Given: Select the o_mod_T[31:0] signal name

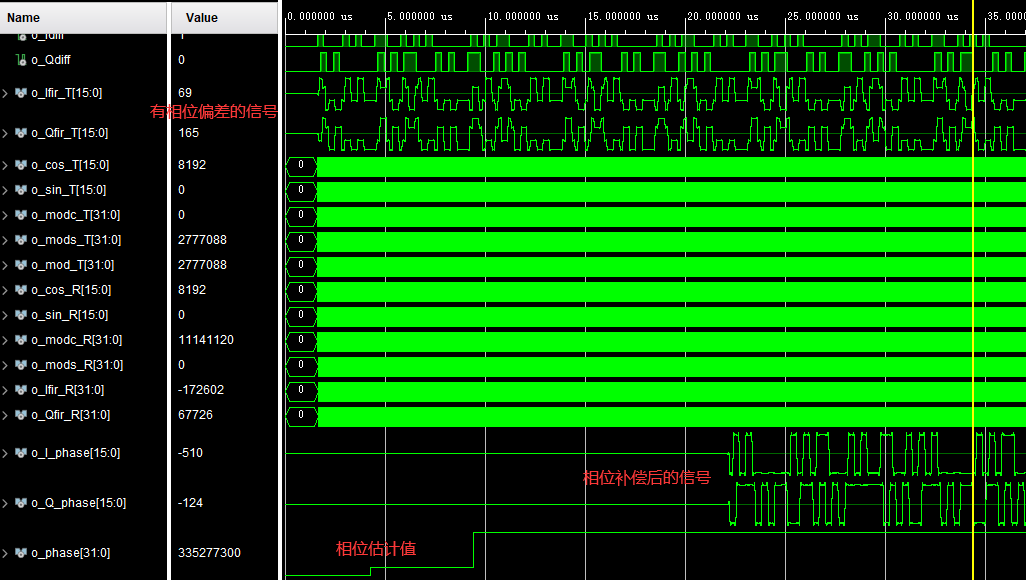Looking at the screenshot, I should click(73, 264).
